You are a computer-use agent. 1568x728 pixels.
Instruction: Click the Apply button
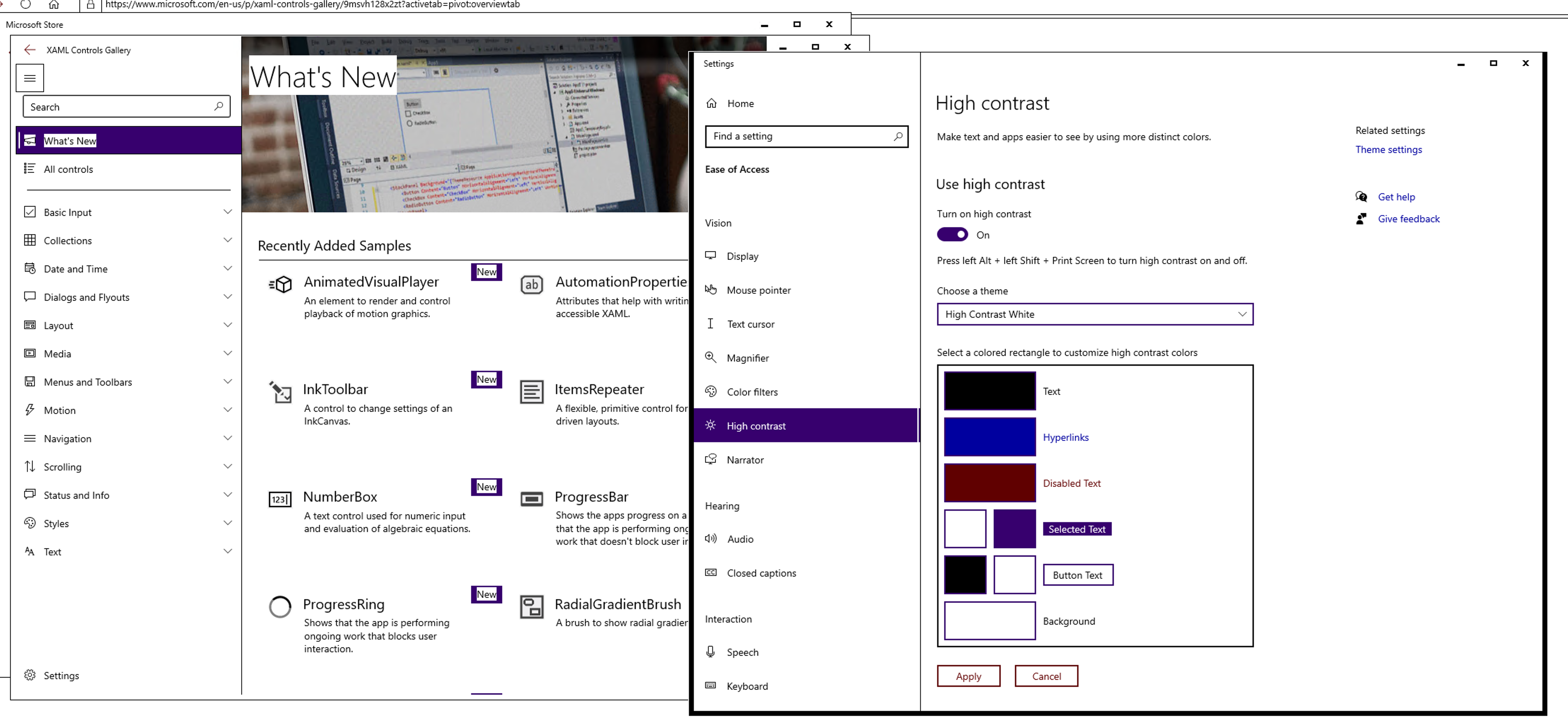click(x=969, y=676)
